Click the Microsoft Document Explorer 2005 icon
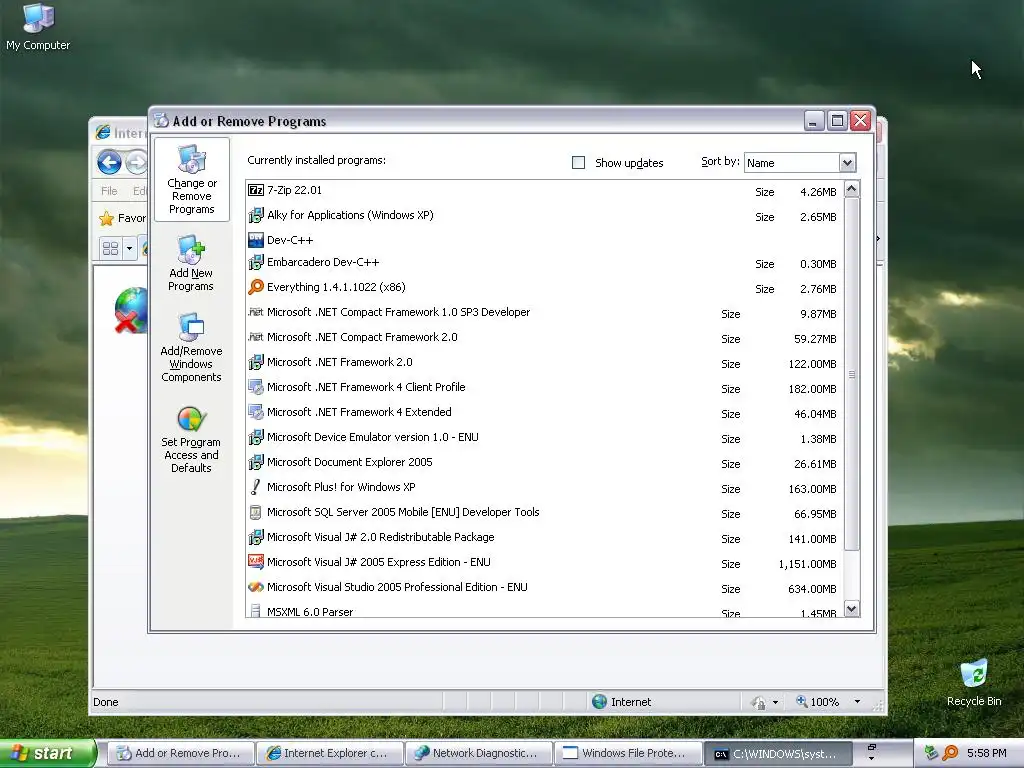 point(256,462)
